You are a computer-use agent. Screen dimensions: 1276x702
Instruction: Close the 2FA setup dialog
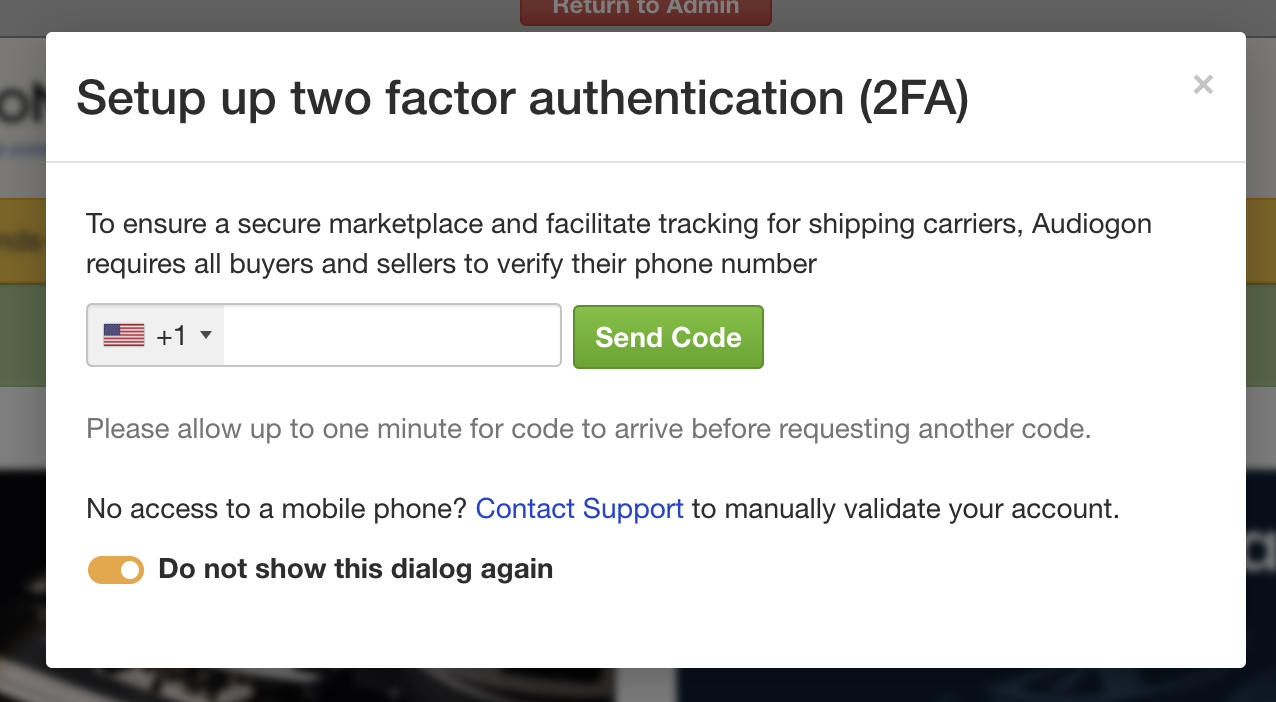click(x=1203, y=85)
